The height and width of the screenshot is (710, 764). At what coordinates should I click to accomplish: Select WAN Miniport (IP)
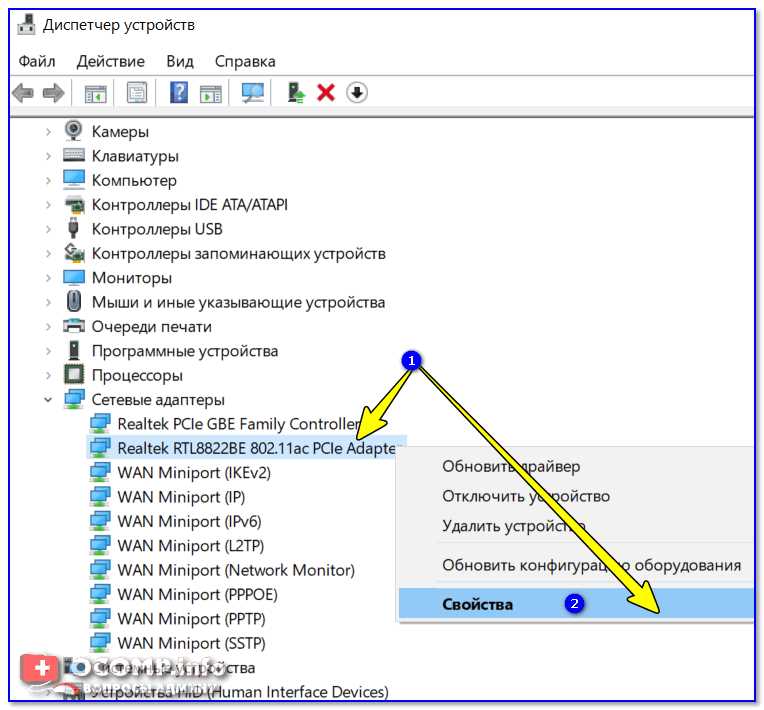pyautogui.click(x=181, y=497)
